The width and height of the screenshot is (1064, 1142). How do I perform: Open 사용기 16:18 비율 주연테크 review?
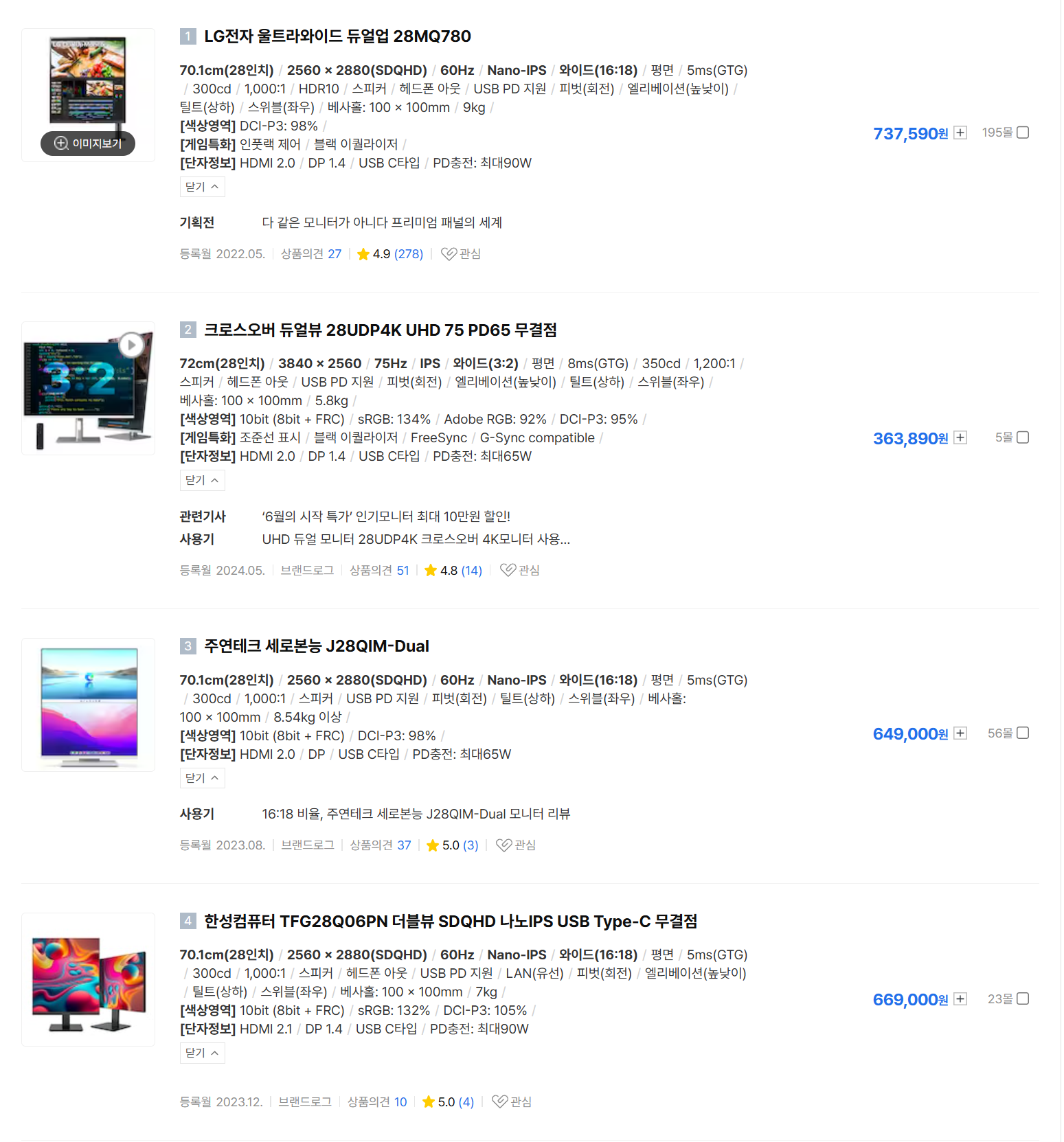click(x=416, y=814)
